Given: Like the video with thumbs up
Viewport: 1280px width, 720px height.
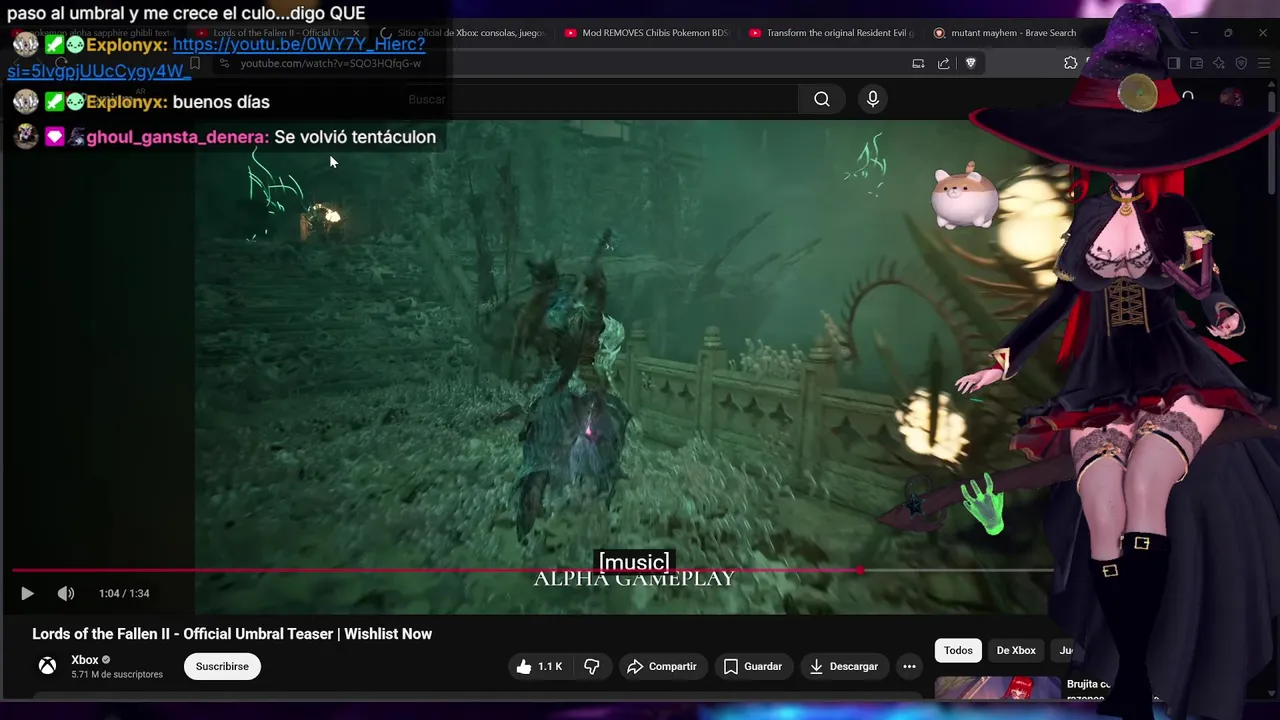Looking at the screenshot, I should click(x=540, y=666).
